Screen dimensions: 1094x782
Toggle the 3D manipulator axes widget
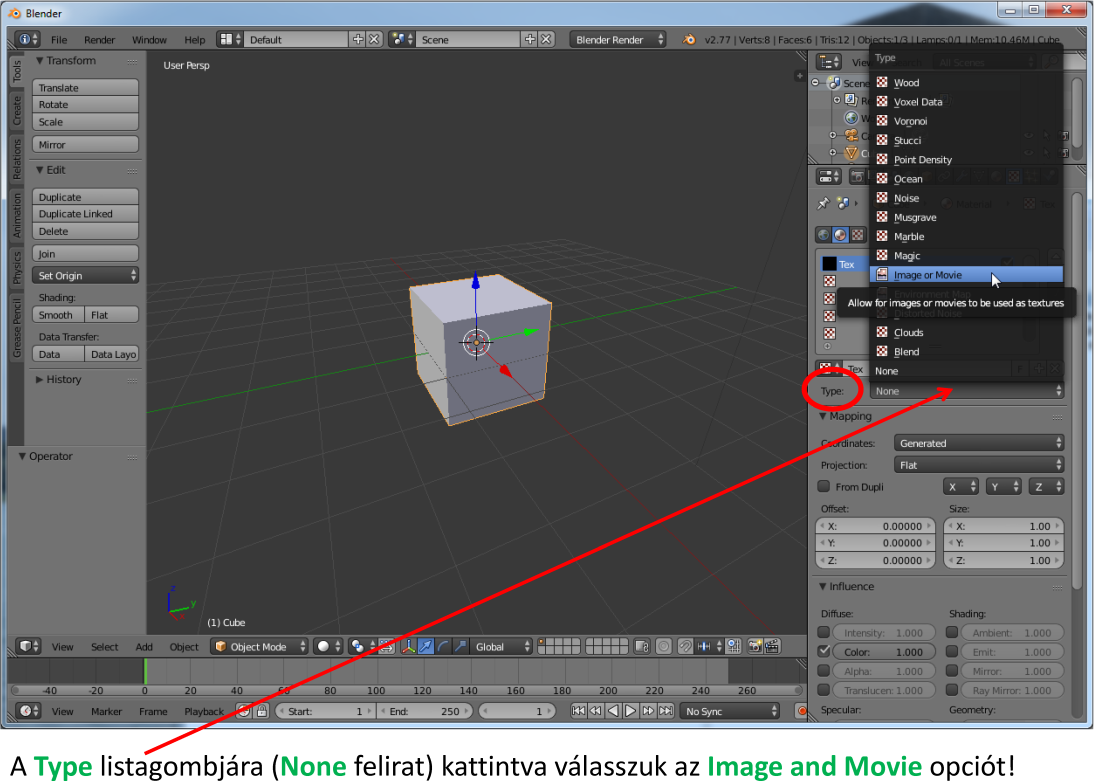408,647
